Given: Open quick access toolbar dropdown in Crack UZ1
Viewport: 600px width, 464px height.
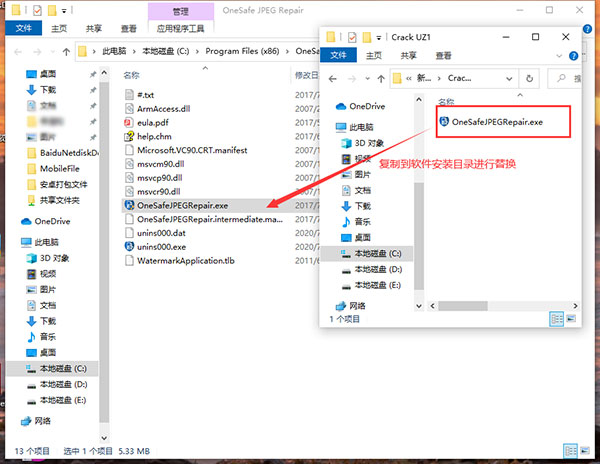Looking at the screenshot, I should coord(378,37).
